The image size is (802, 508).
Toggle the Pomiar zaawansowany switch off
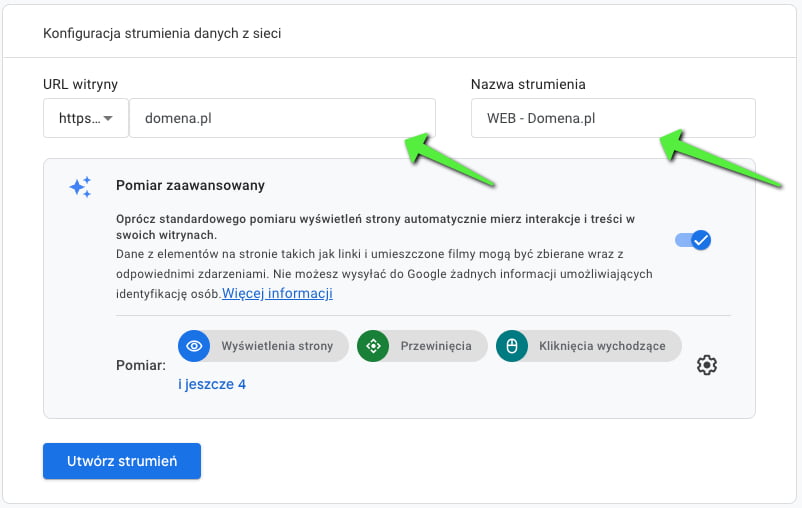coord(693,240)
